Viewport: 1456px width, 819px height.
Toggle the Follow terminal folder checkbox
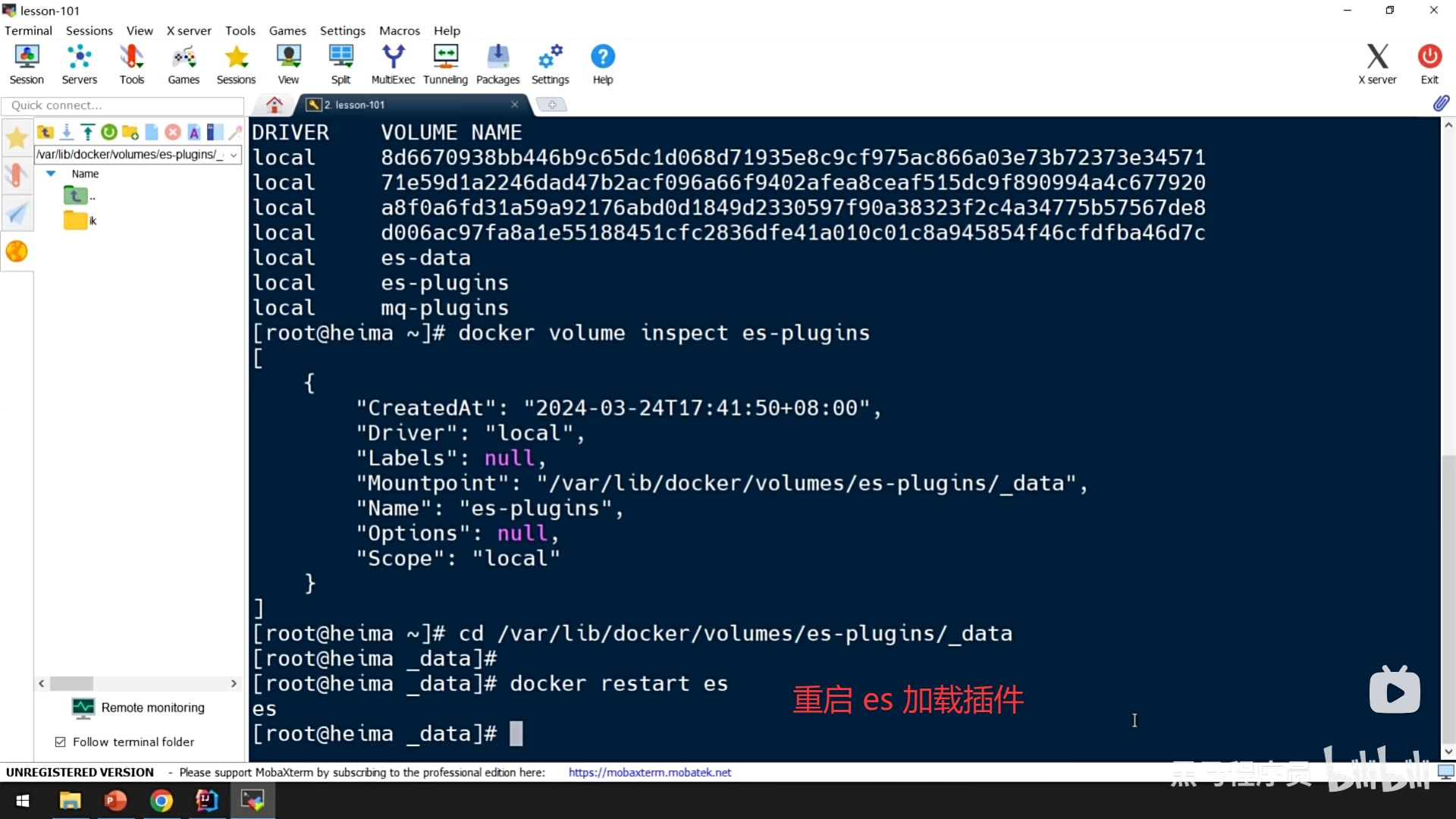click(x=61, y=742)
